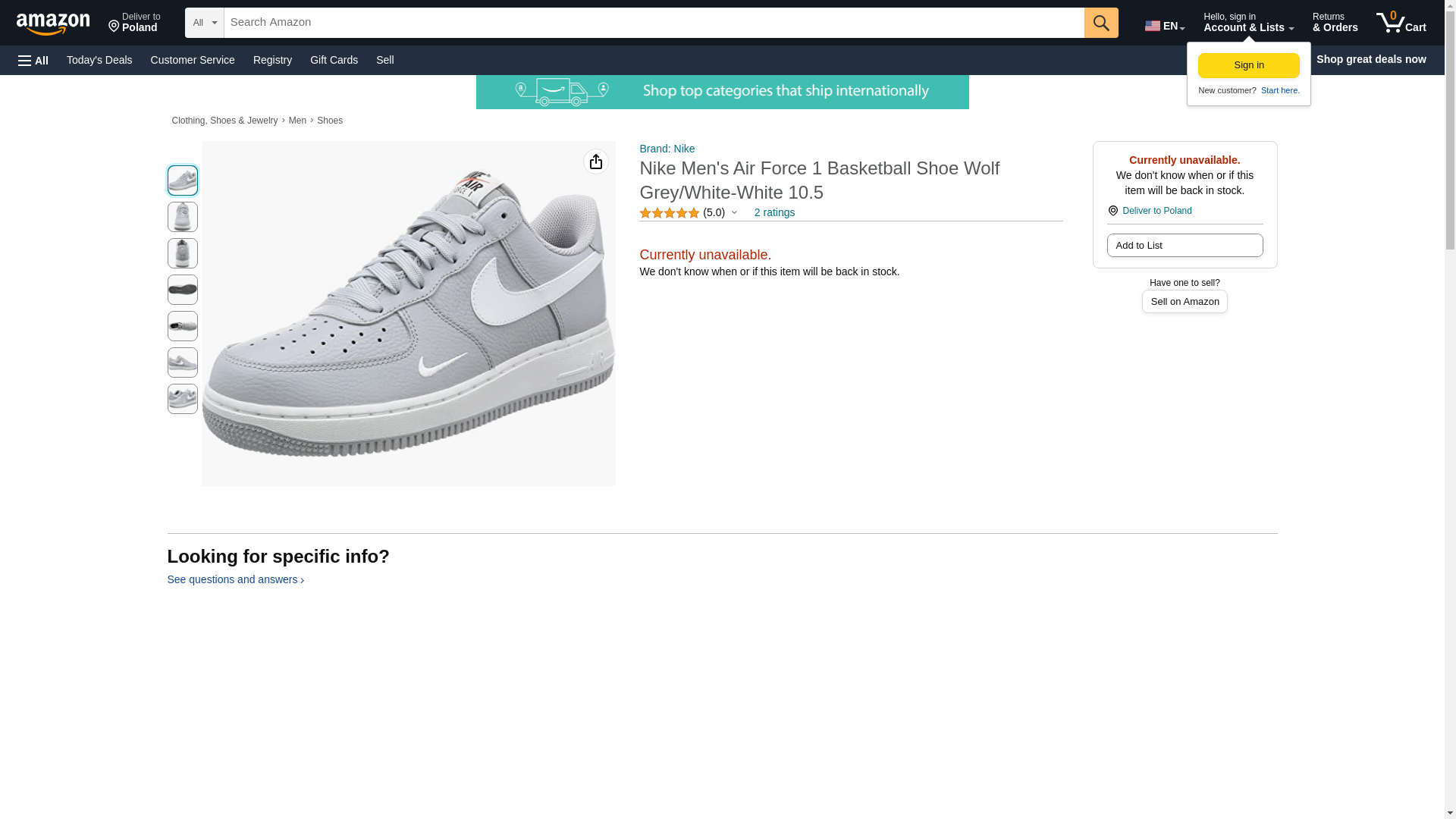Click into the Search Amazon field
Image resolution: width=1456 pixels, height=819 pixels.
coord(654,23)
